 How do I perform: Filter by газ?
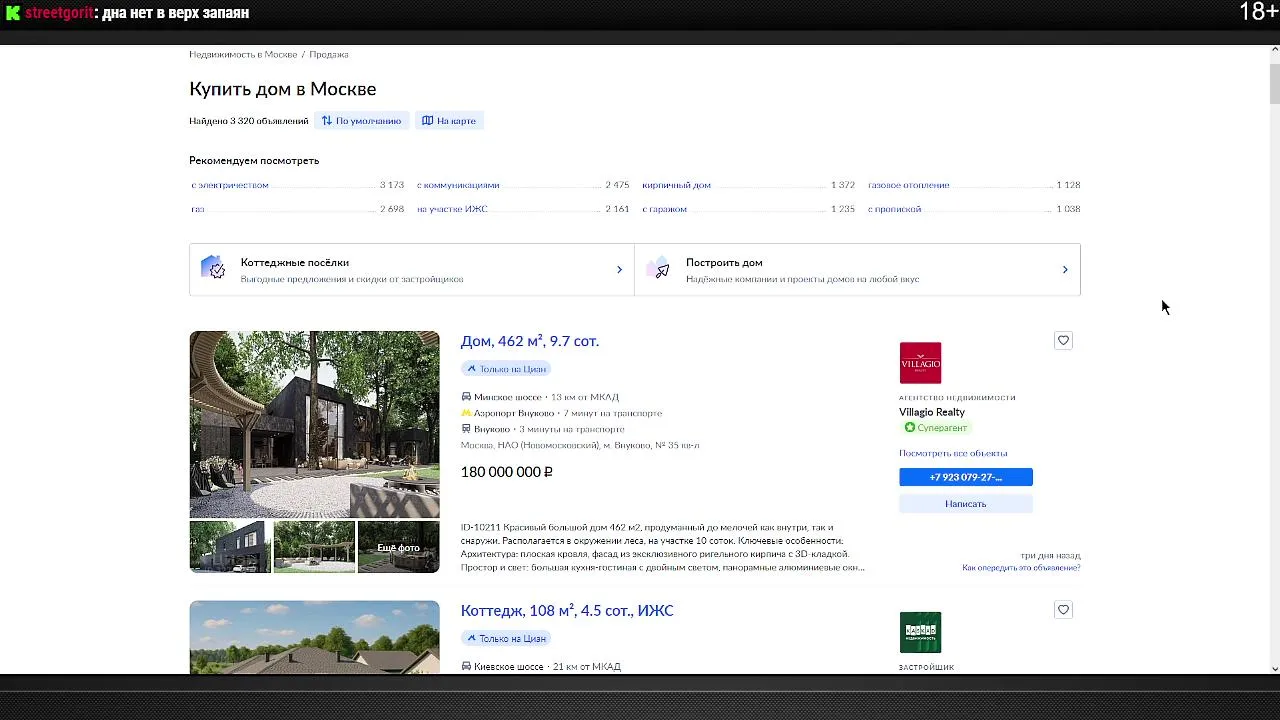(198, 209)
